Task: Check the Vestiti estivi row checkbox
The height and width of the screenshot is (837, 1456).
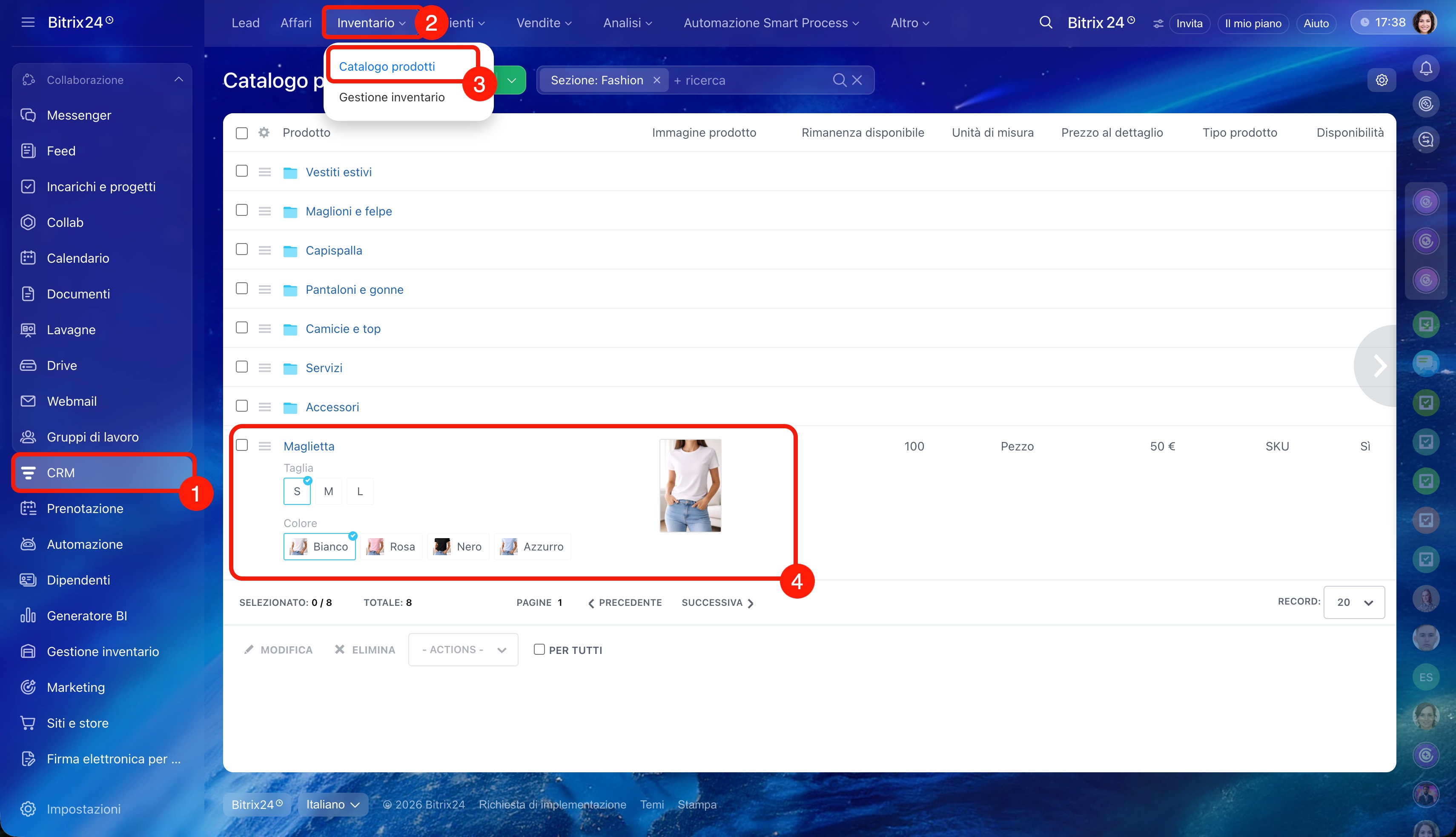Action: (242, 171)
